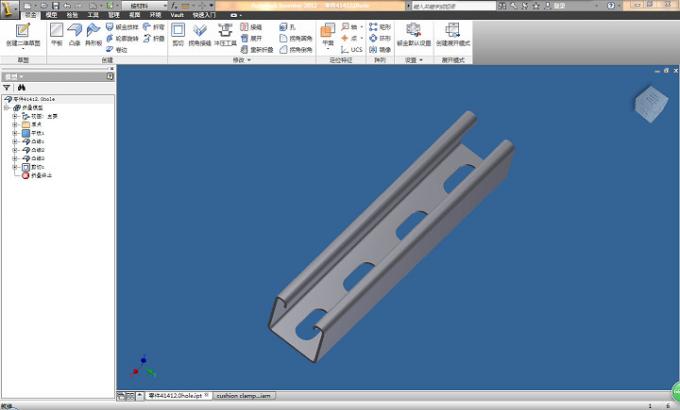Expand the 原点 (Origin) folder node
The height and width of the screenshot is (410, 680).
(x=15, y=125)
